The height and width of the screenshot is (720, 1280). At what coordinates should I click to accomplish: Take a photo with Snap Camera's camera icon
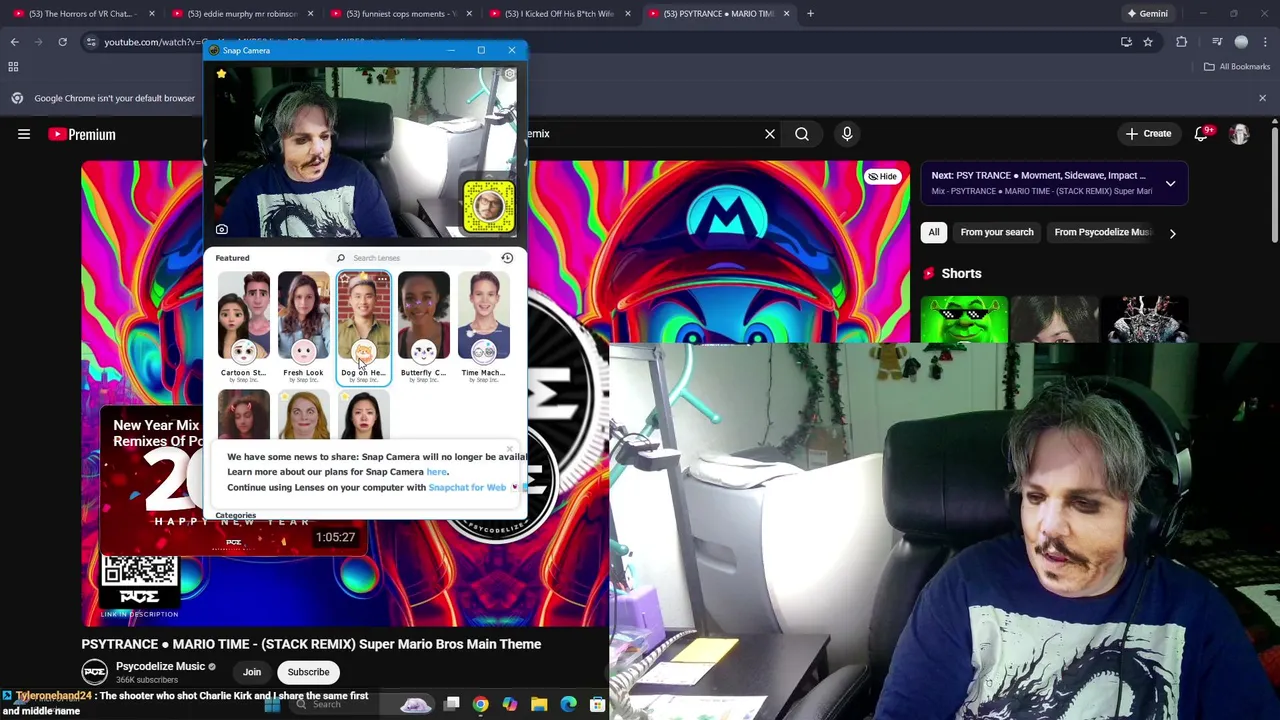click(x=222, y=229)
